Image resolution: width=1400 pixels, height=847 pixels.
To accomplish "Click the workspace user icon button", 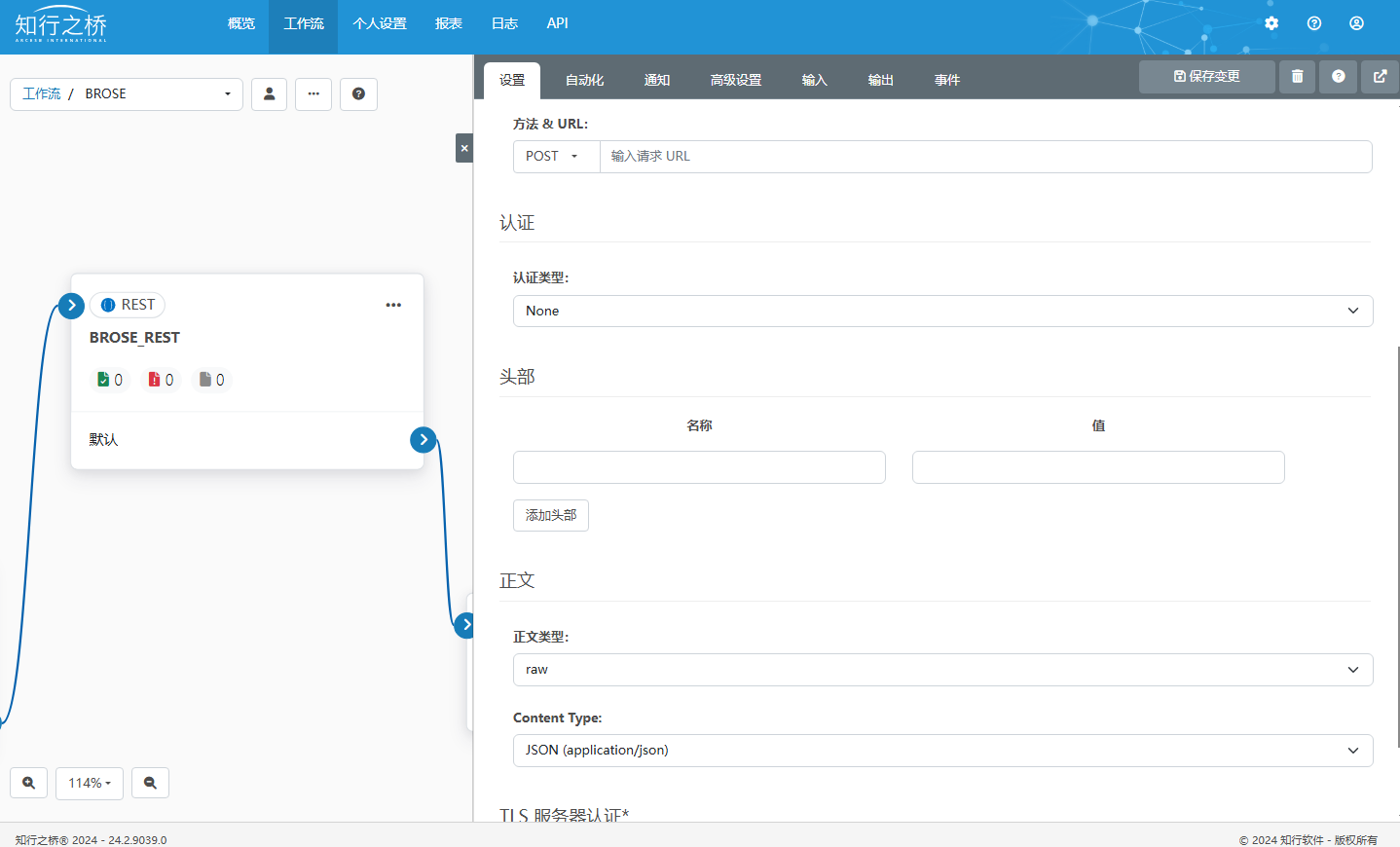I will coord(269,94).
